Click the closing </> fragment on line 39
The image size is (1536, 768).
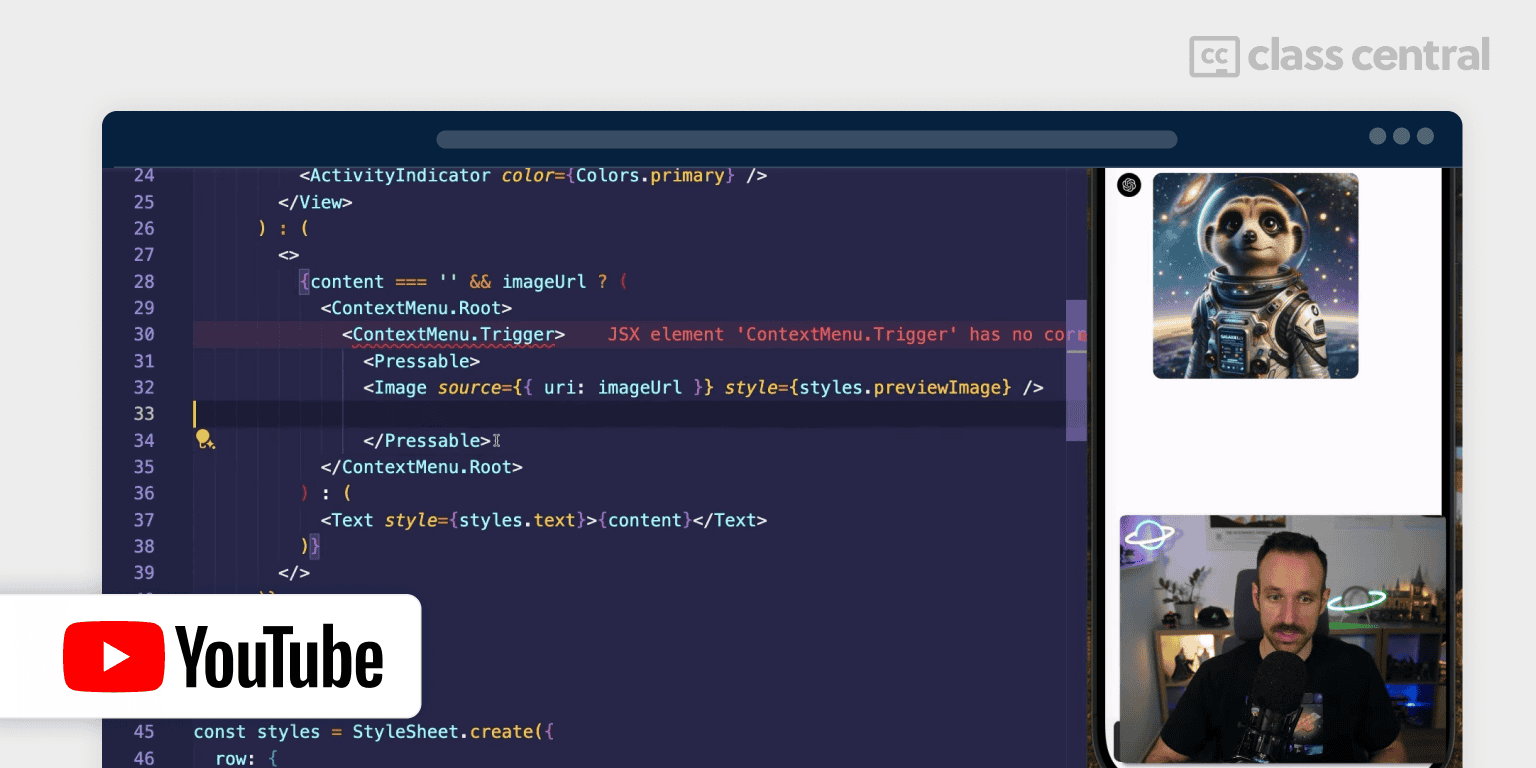294,573
